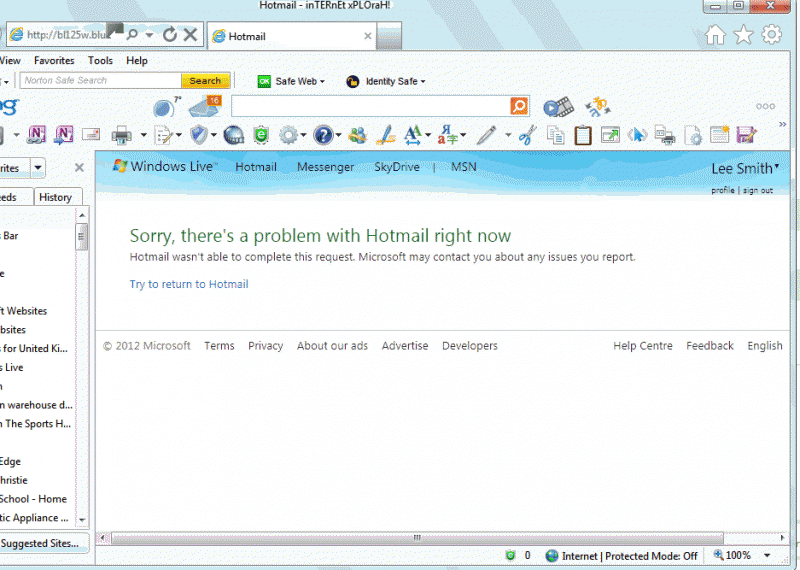Click the printer icon in command bar

tap(121, 136)
